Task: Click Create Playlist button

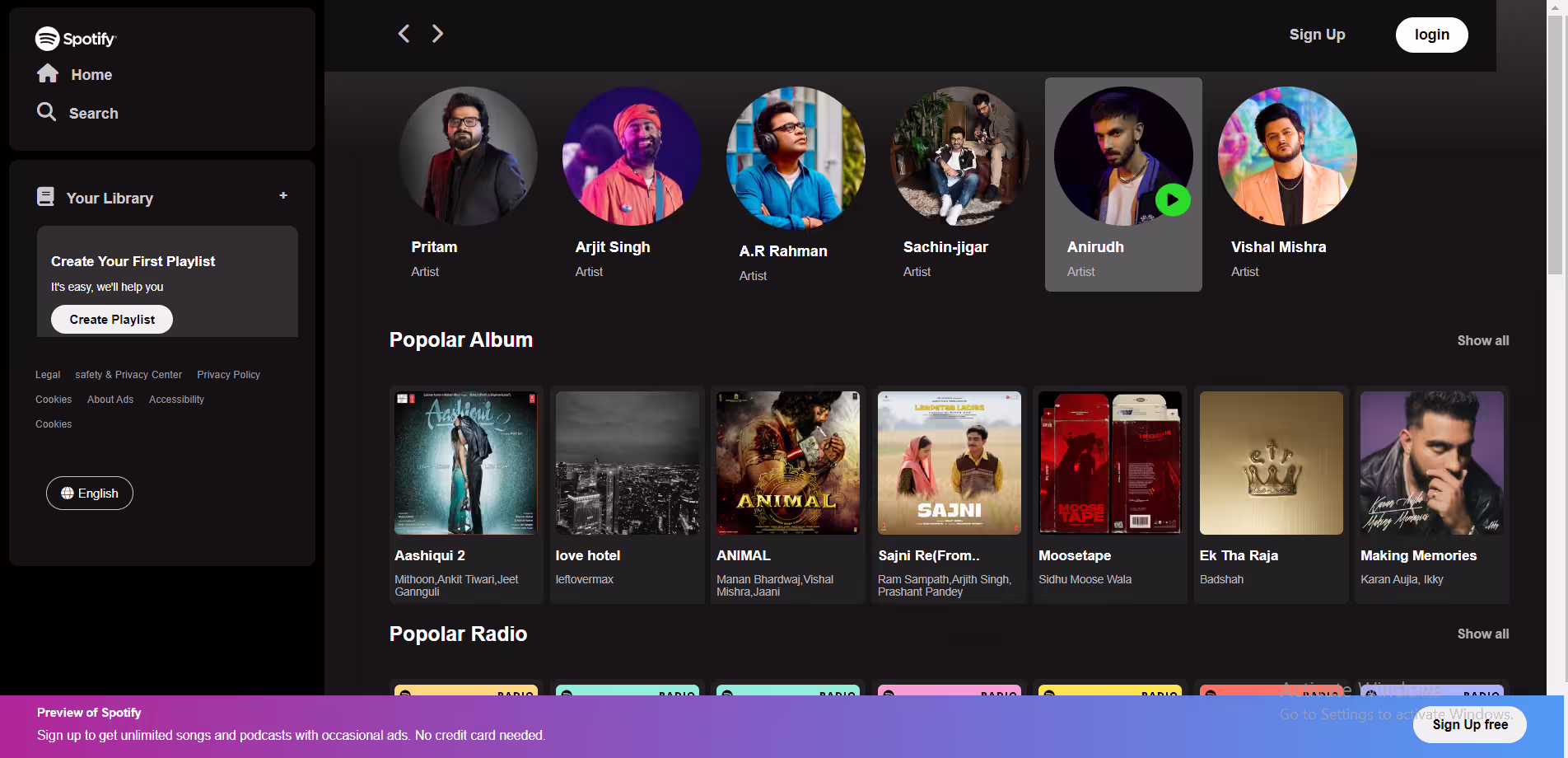Action: (x=112, y=320)
